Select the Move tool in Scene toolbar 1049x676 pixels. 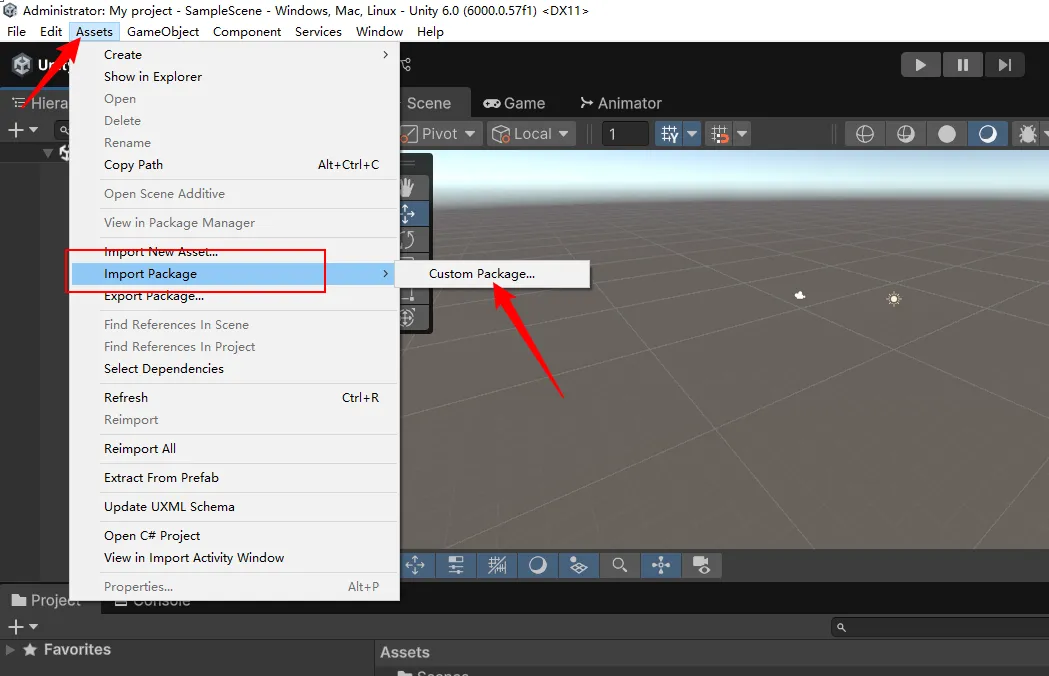(x=407, y=213)
